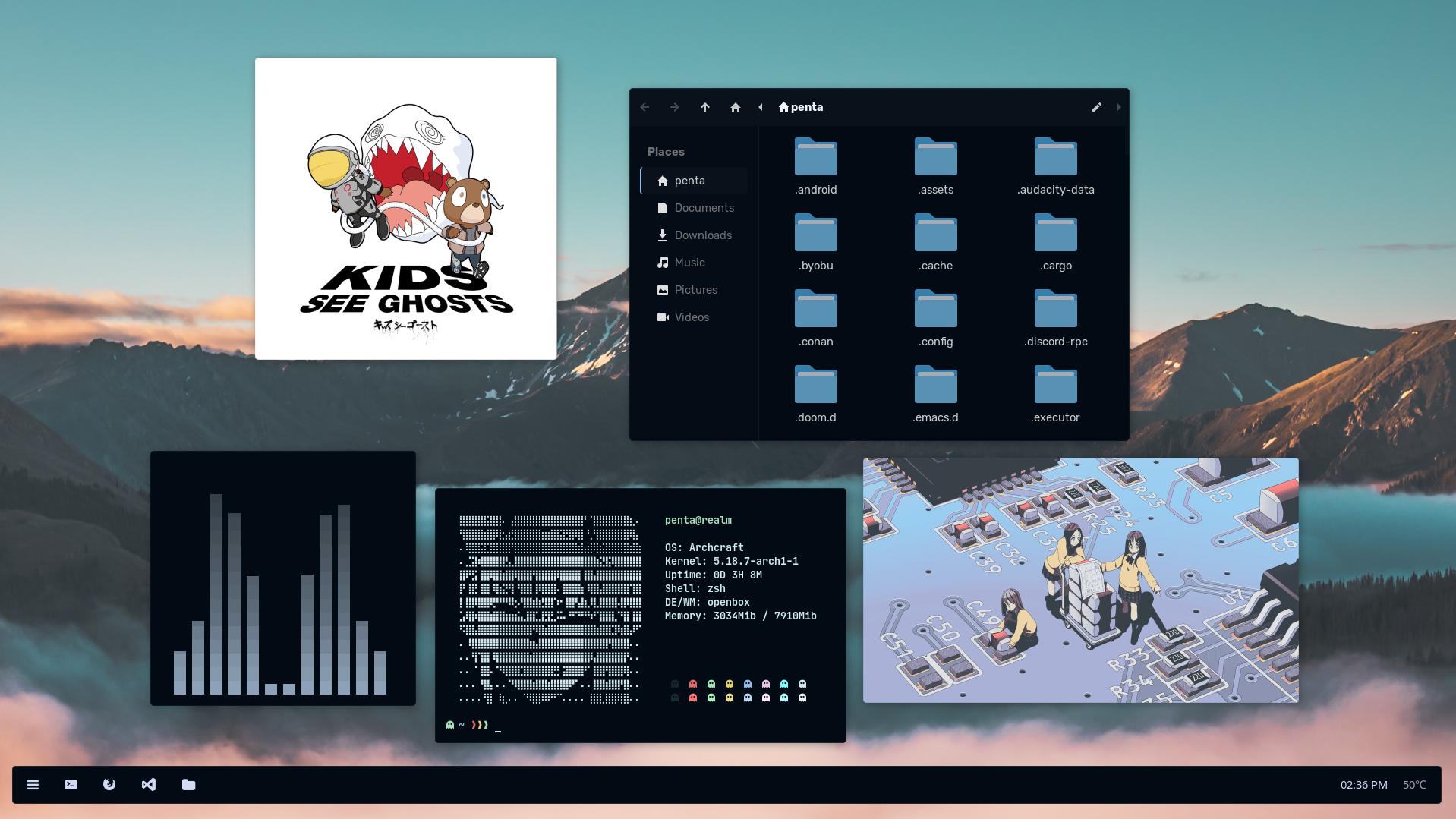Open Documents in Places sidebar
This screenshot has height=819, width=1456.
(x=694, y=208)
